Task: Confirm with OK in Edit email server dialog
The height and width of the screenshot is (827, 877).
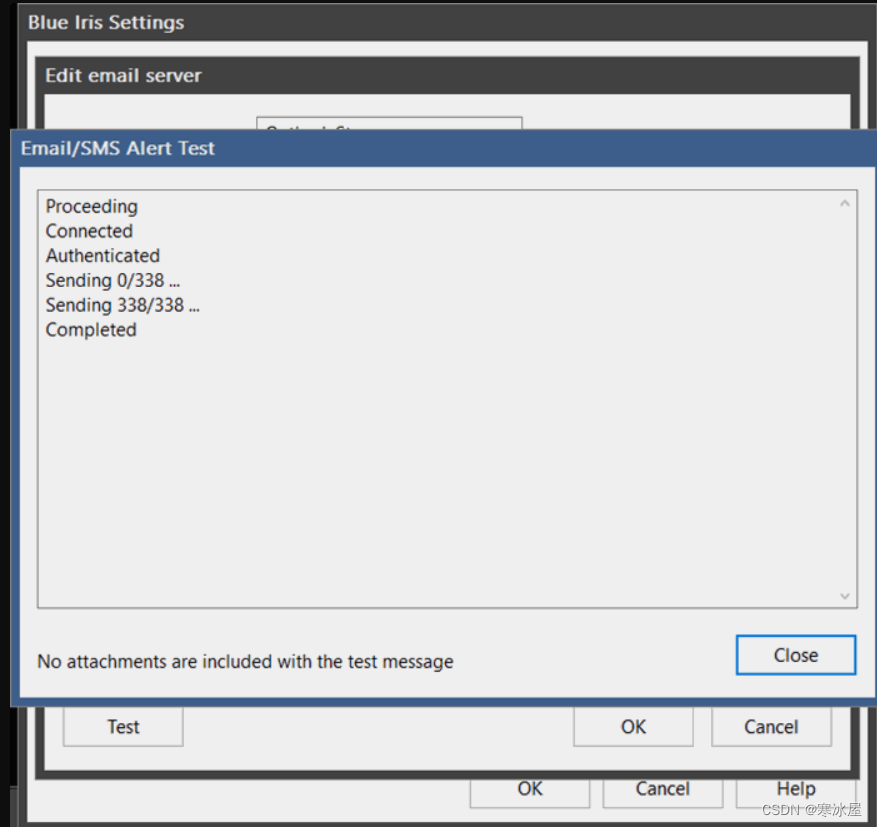Action: click(633, 726)
